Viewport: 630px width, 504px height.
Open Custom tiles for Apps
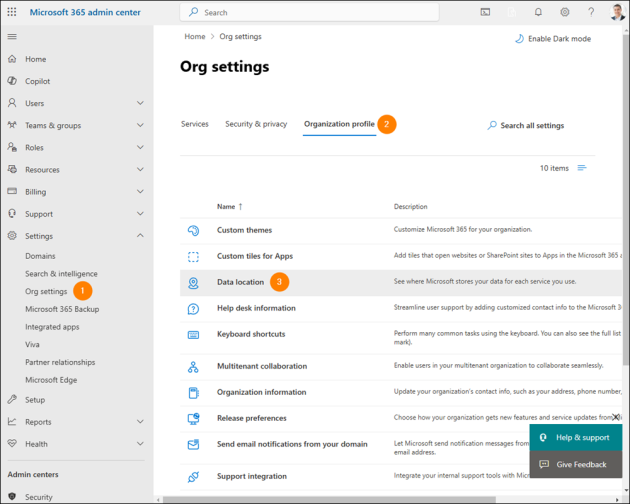click(255, 256)
